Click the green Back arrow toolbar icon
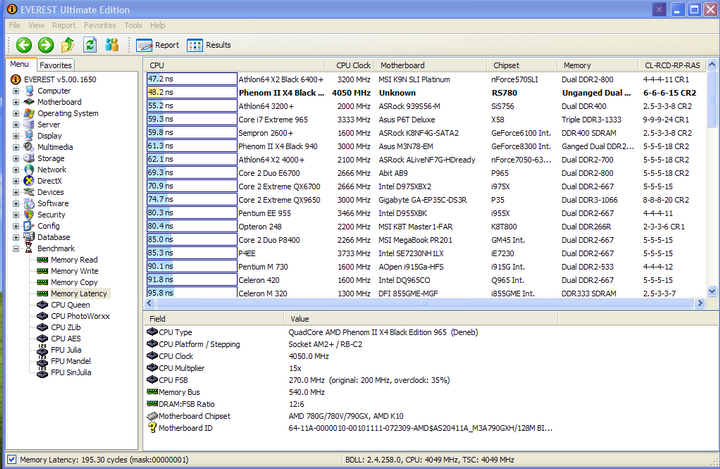This screenshot has height=469, width=720. 24,45
